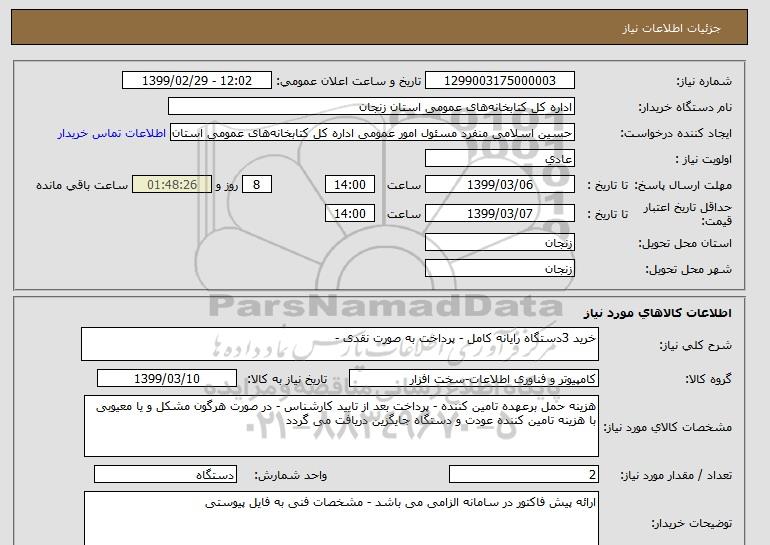Click the priority field showing عادی
Viewport: 770px width, 545px height.
(x=499, y=159)
